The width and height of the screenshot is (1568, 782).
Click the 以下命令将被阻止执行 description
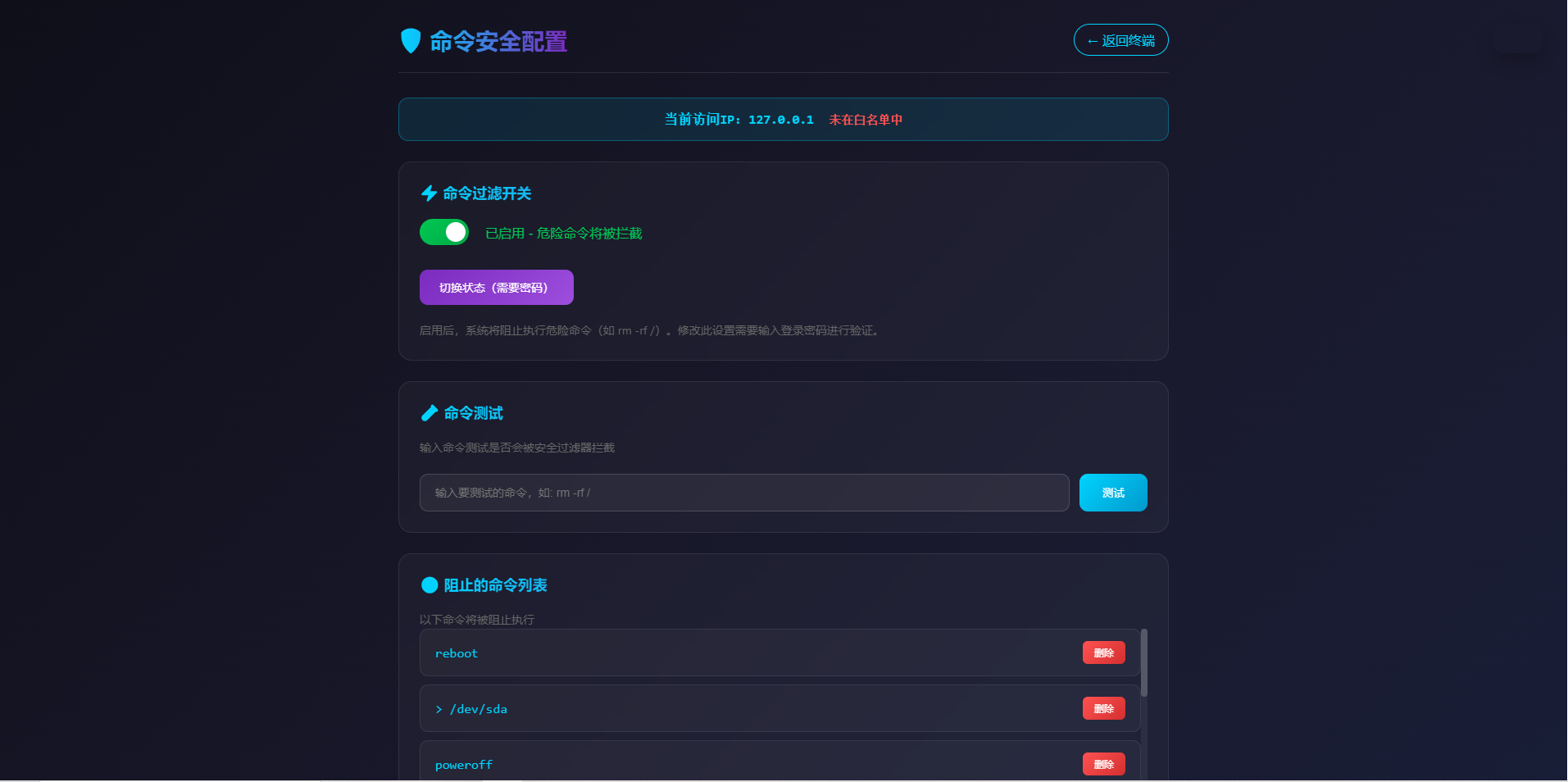pyautogui.click(x=477, y=620)
